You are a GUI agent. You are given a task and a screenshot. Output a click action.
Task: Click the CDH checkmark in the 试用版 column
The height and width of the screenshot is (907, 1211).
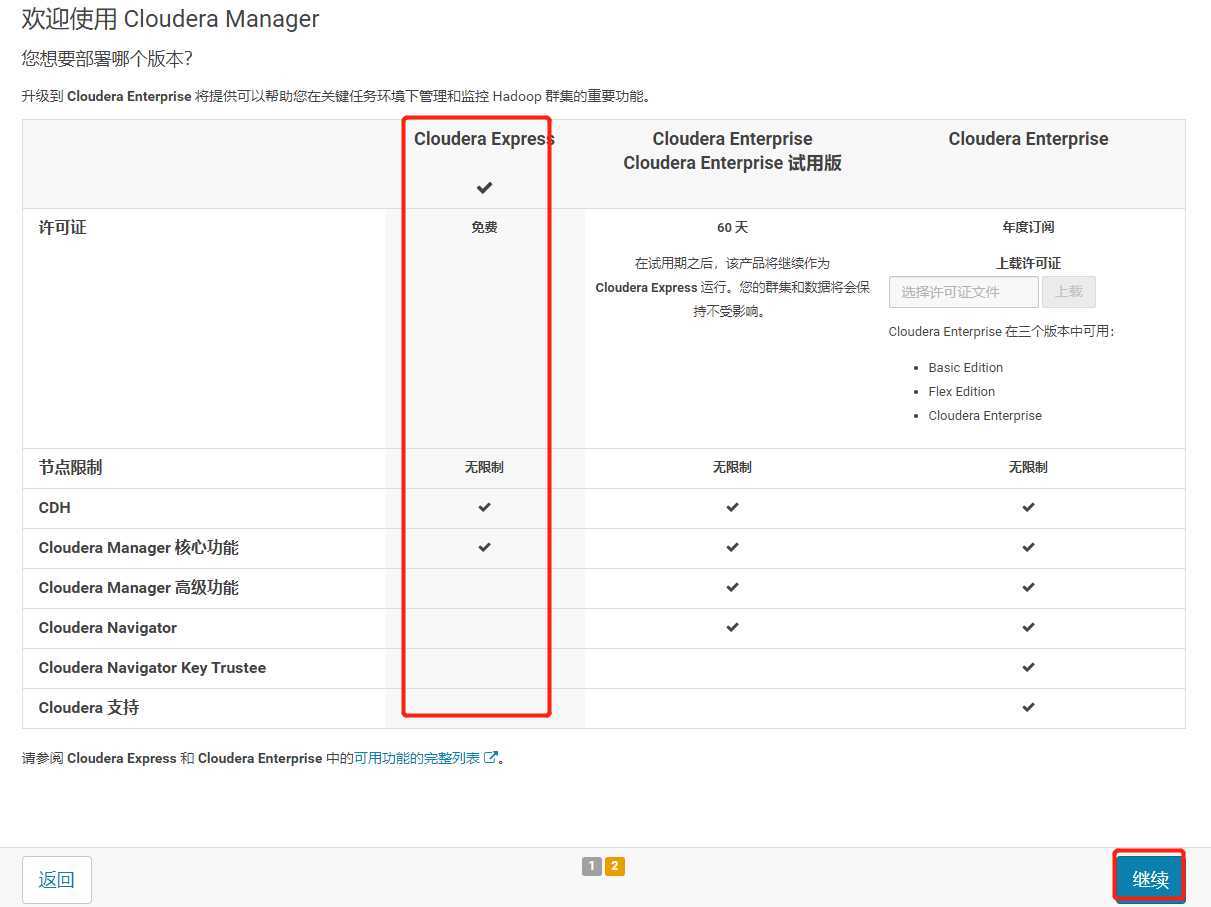click(732, 507)
